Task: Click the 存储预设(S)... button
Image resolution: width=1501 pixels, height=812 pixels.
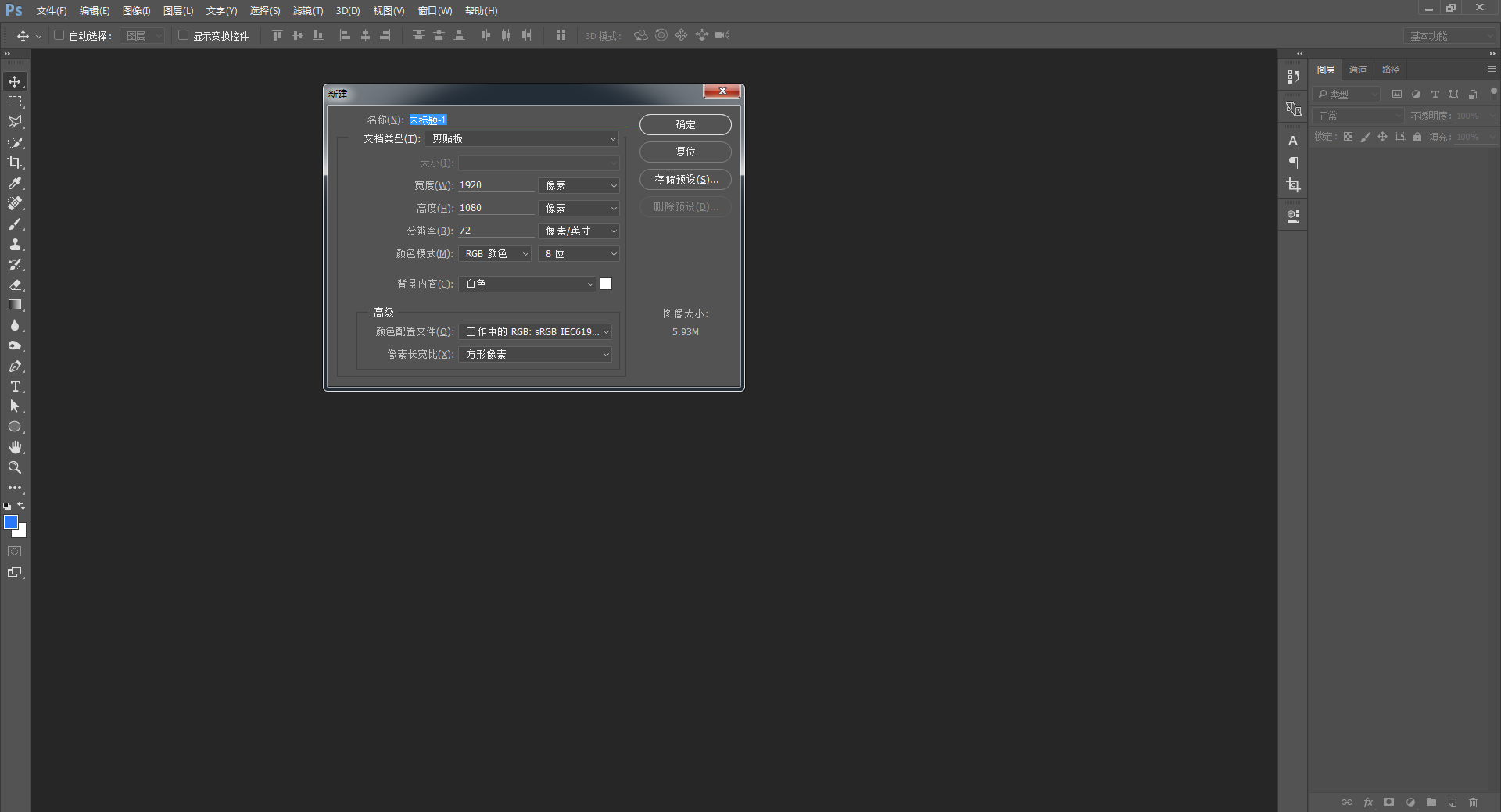Action: (686, 180)
